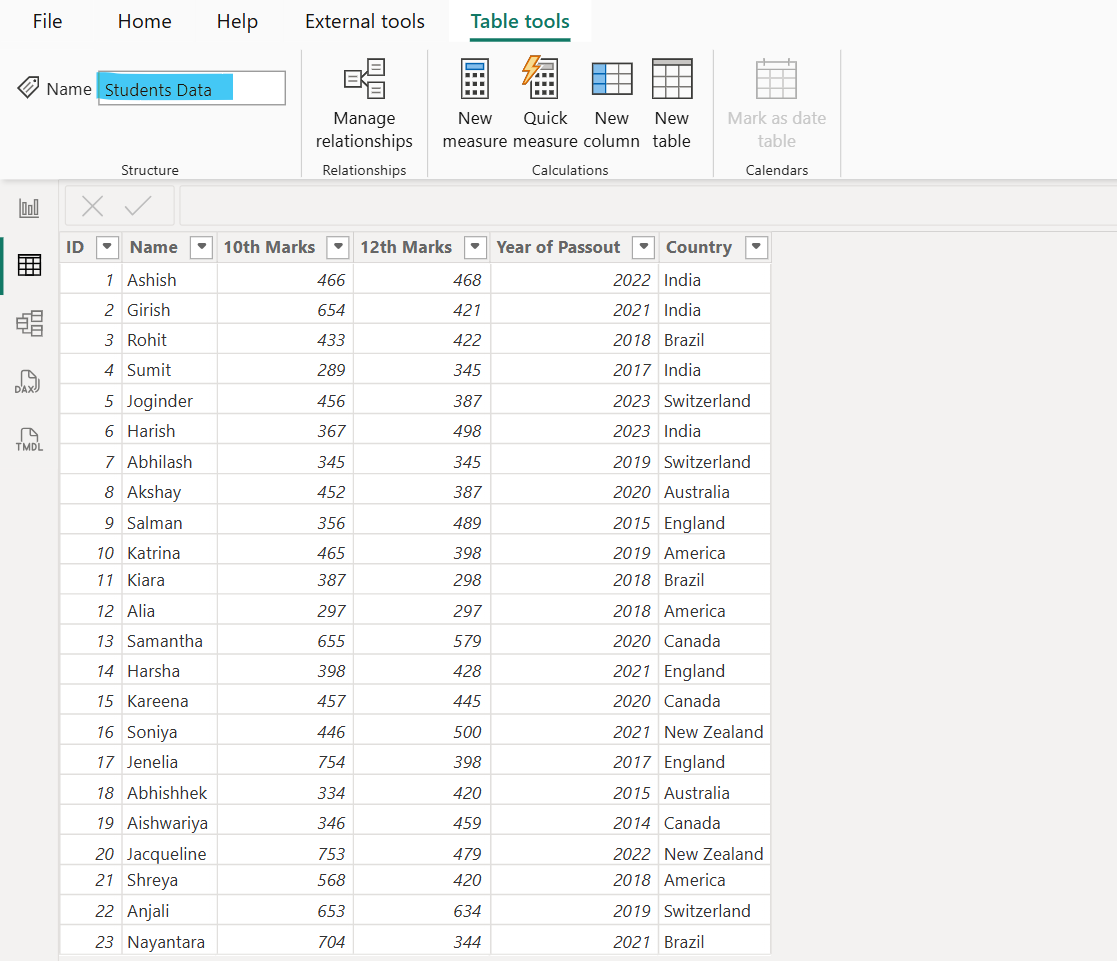This screenshot has width=1117, height=961.
Task: Open the File menu
Action: (x=47, y=21)
